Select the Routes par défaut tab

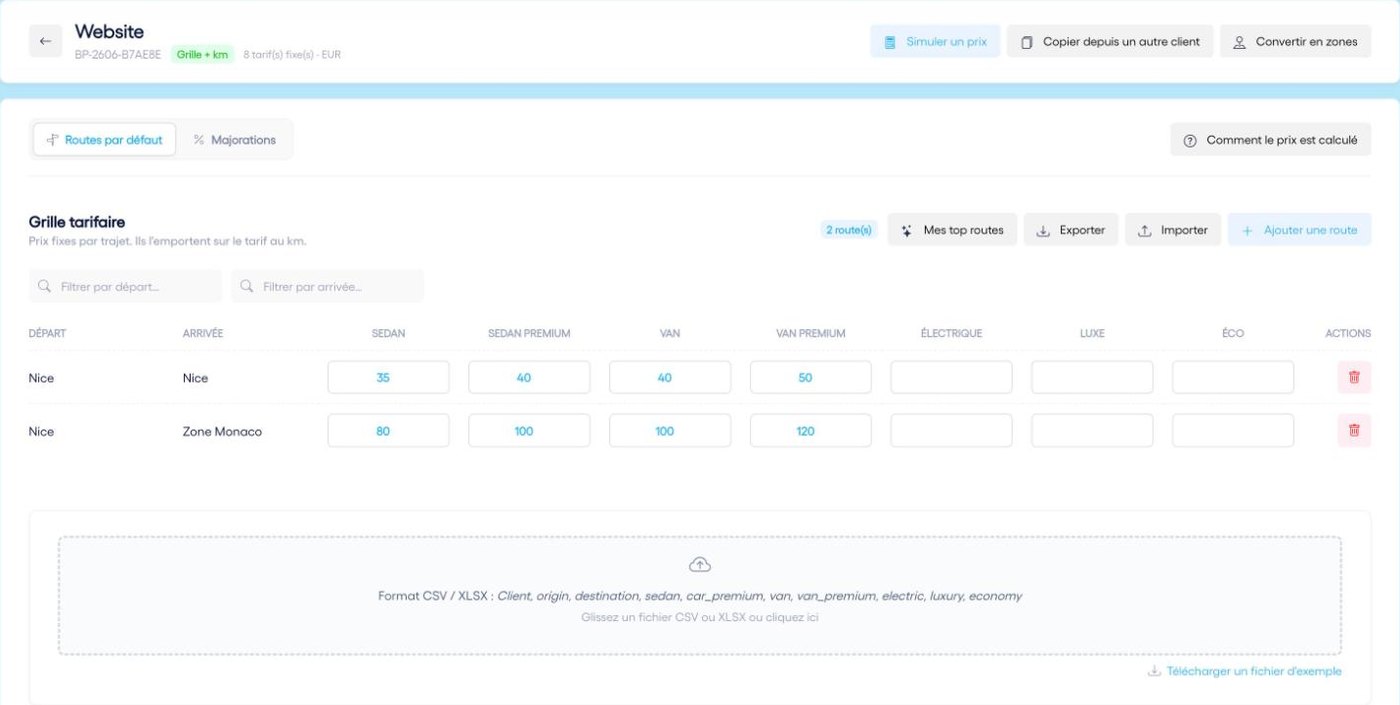tap(105, 140)
